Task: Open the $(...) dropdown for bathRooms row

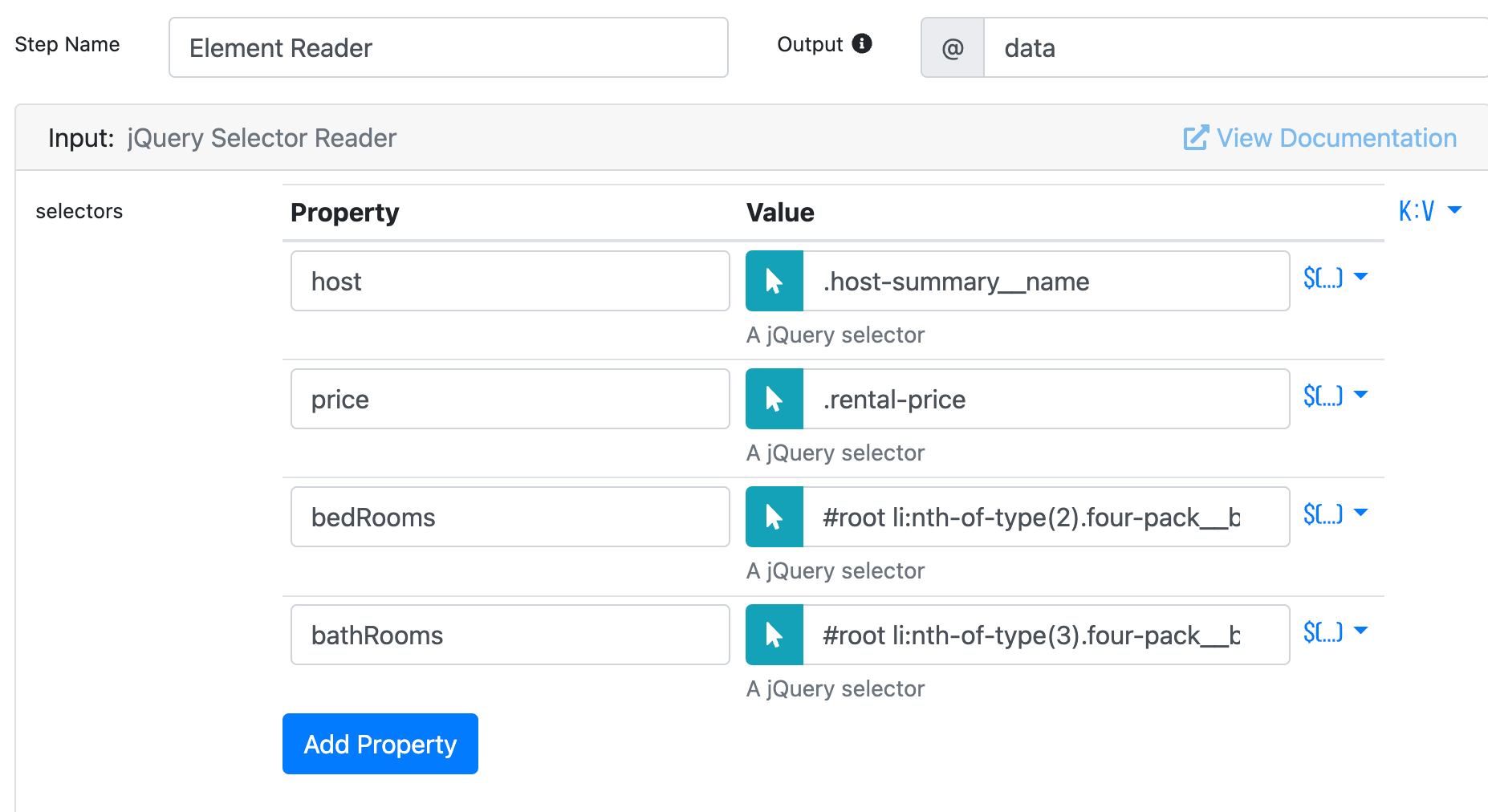Action: (x=1336, y=631)
